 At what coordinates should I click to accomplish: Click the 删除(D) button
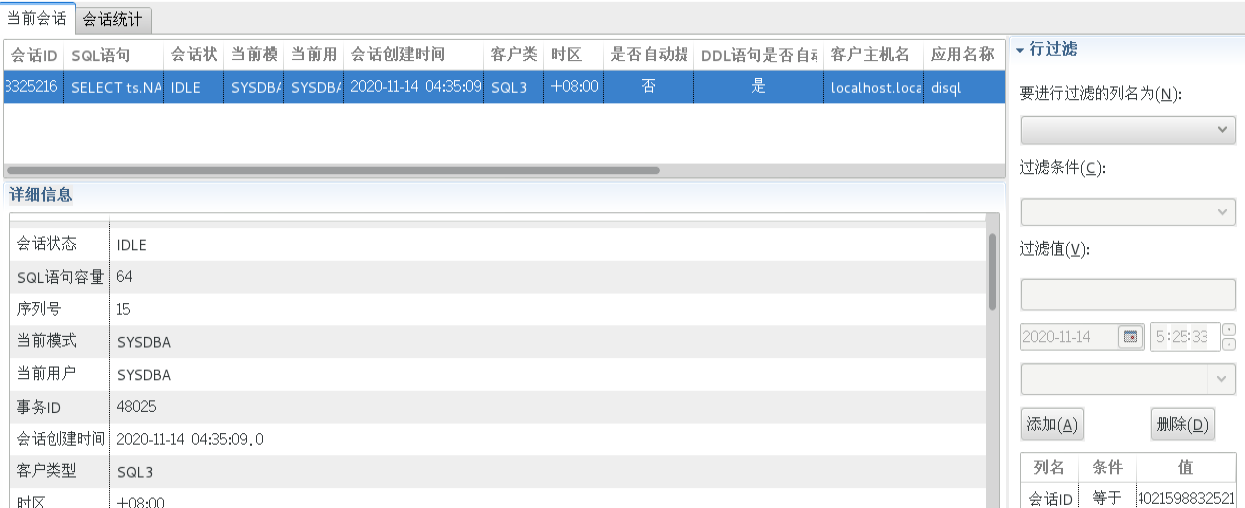pos(1183,424)
